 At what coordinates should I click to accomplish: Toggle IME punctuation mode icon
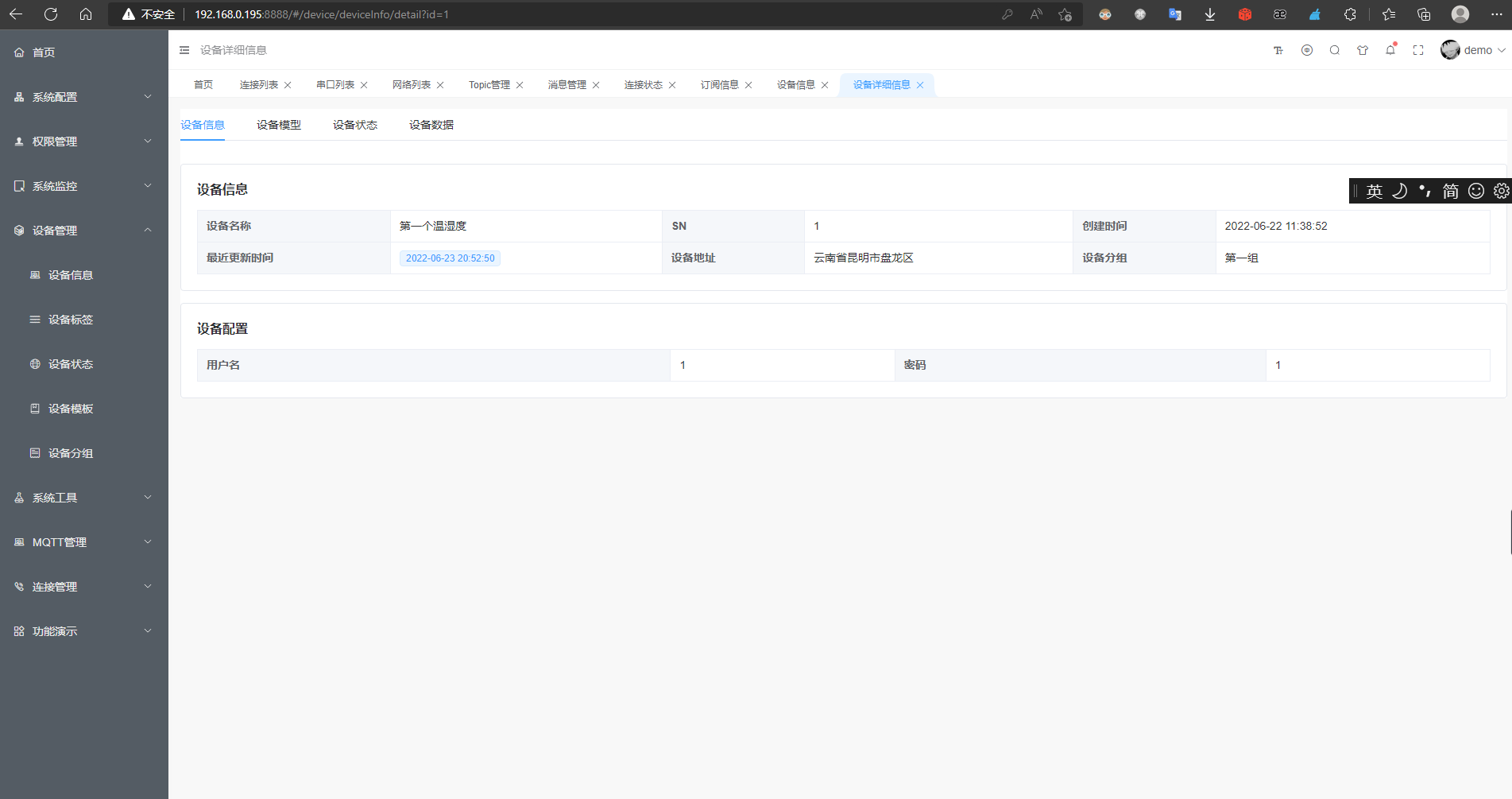[1425, 191]
